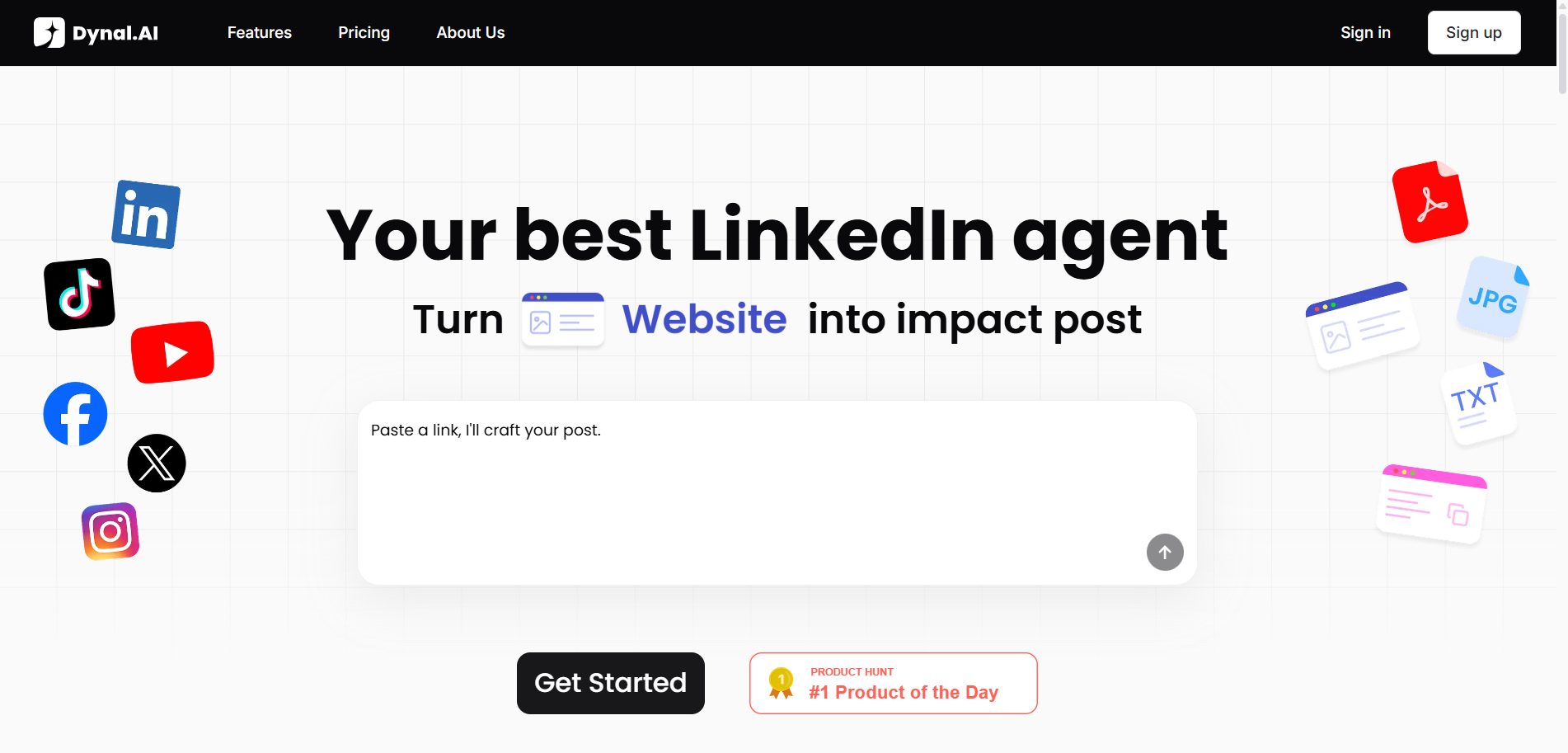Click the Facebook icon

pyautogui.click(x=75, y=413)
